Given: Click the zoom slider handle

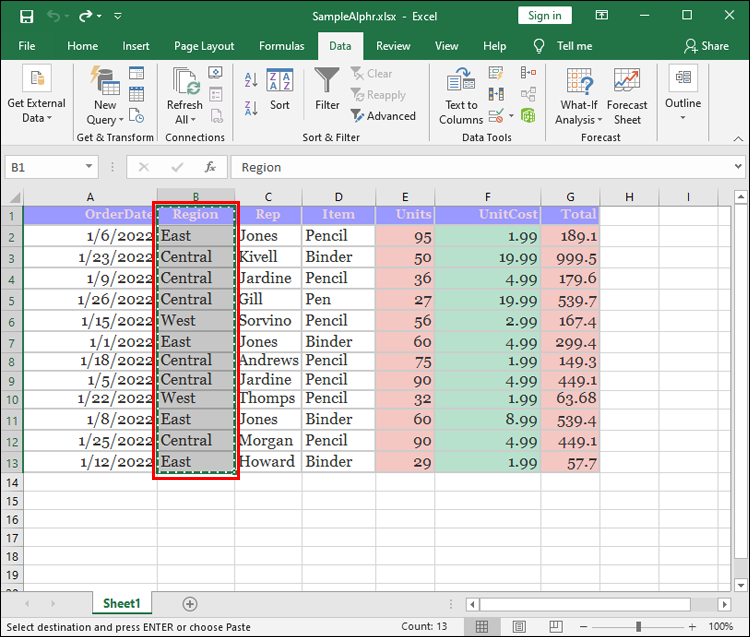Looking at the screenshot, I should point(638,627).
